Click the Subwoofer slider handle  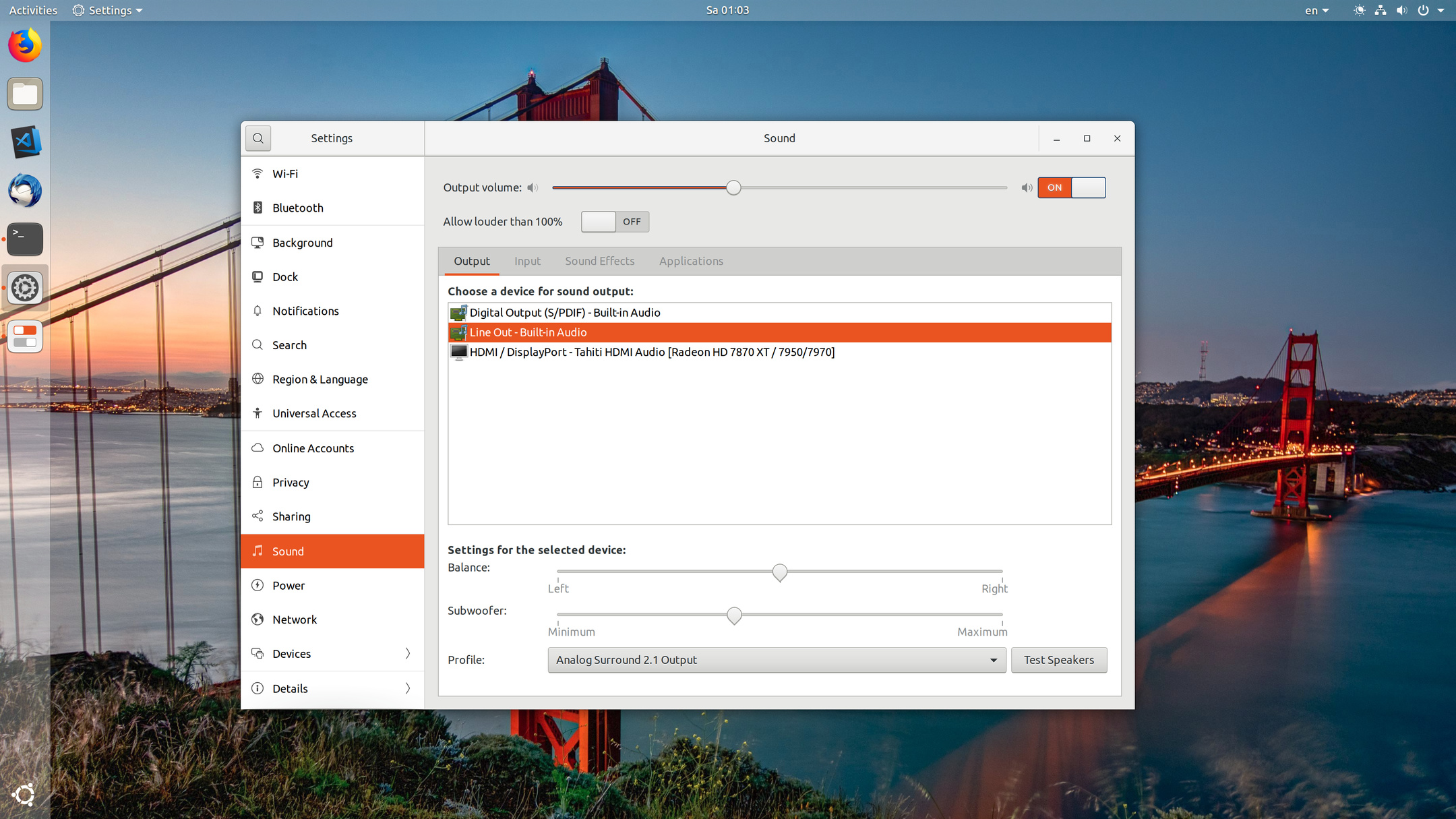click(x=734, y=615)
